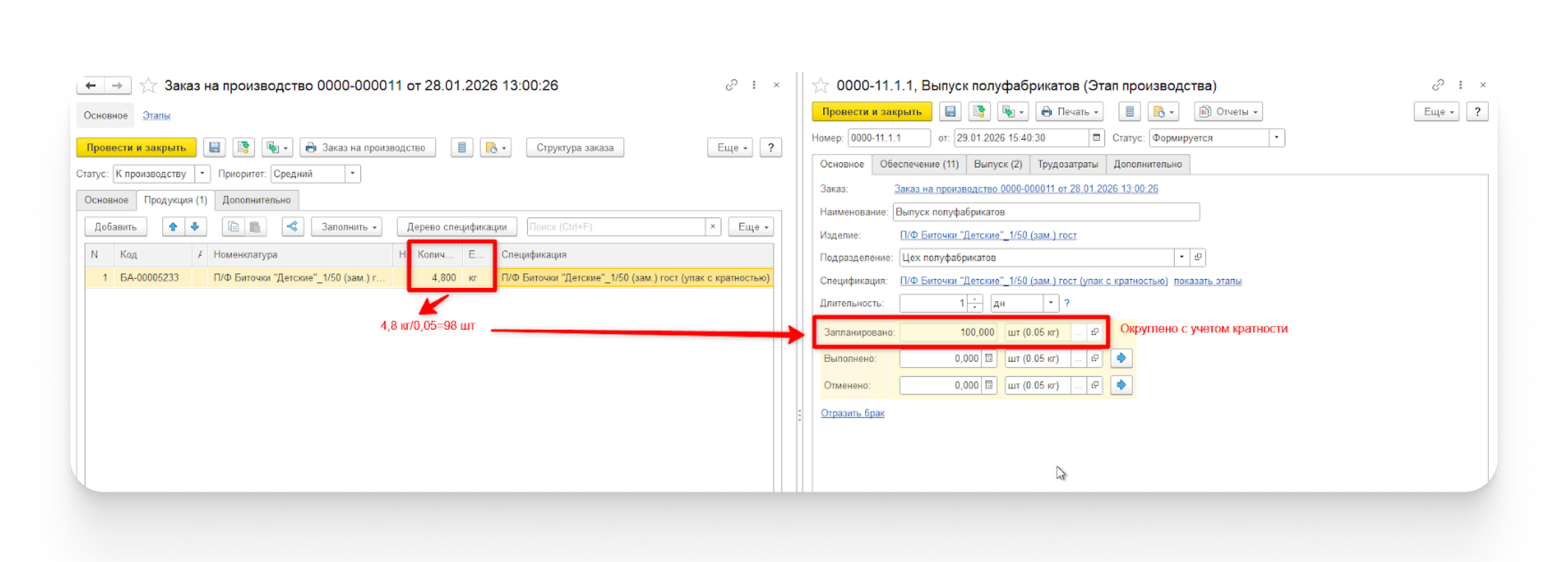The height and width of the screenshot is (562, 1568).
Task: Click the blue arrow button next to Выполнено
Action: [x=1121, y=359]
